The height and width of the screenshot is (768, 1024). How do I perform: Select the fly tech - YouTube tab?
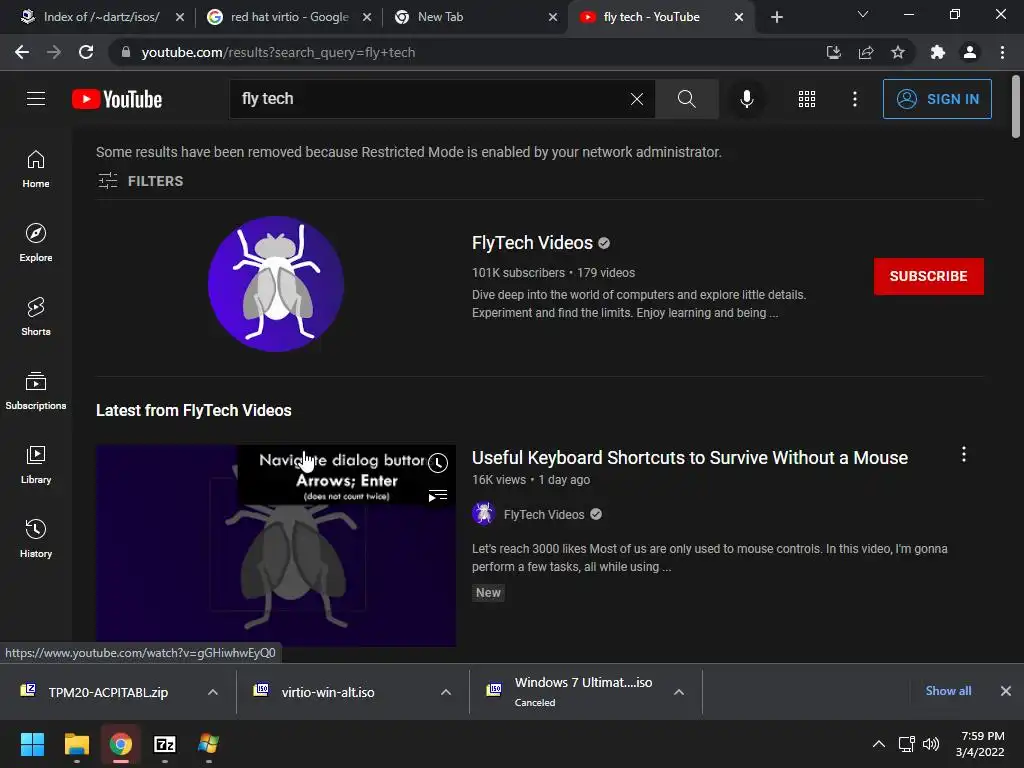(660, 17)
